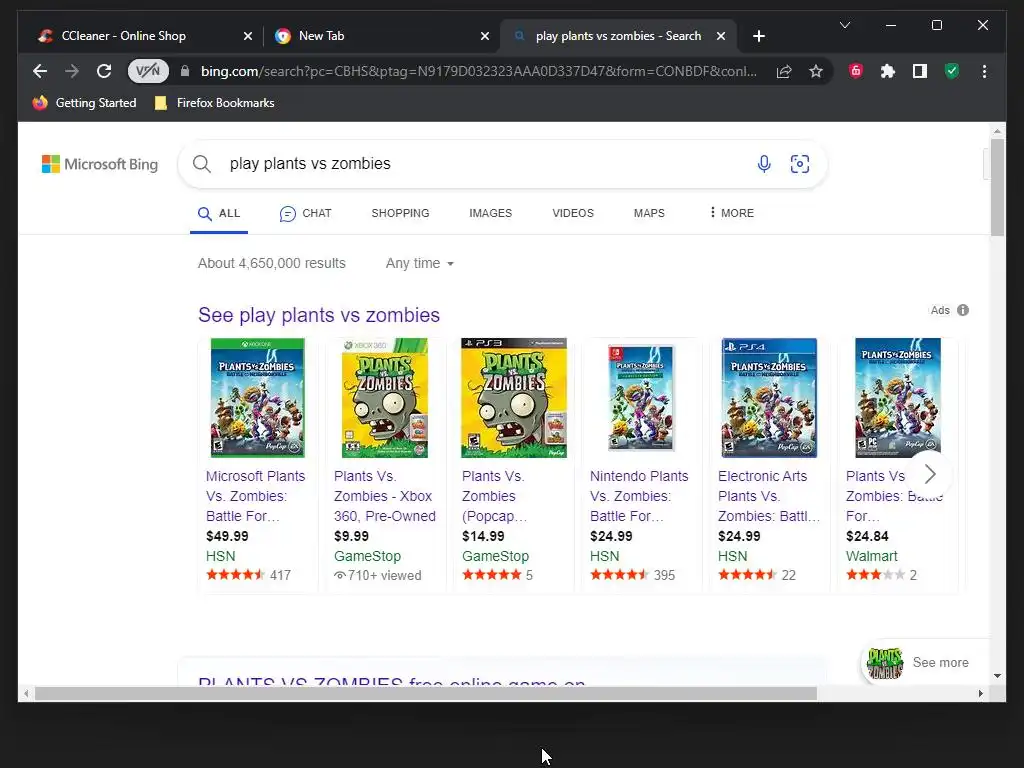Select the ALL results tab
The image size is (1024, 768).
tap(219, 214)
